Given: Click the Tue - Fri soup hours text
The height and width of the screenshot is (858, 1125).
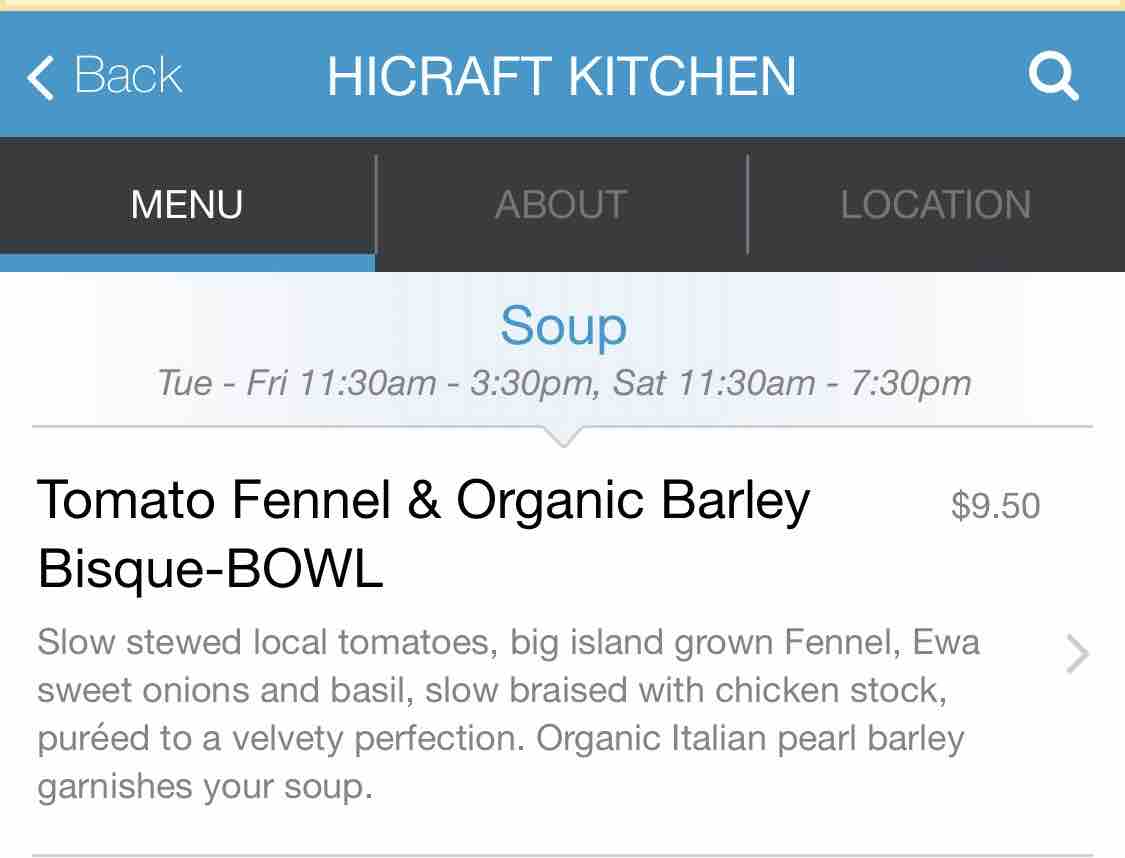Looking at the screenshot, I should pos(564,383).
